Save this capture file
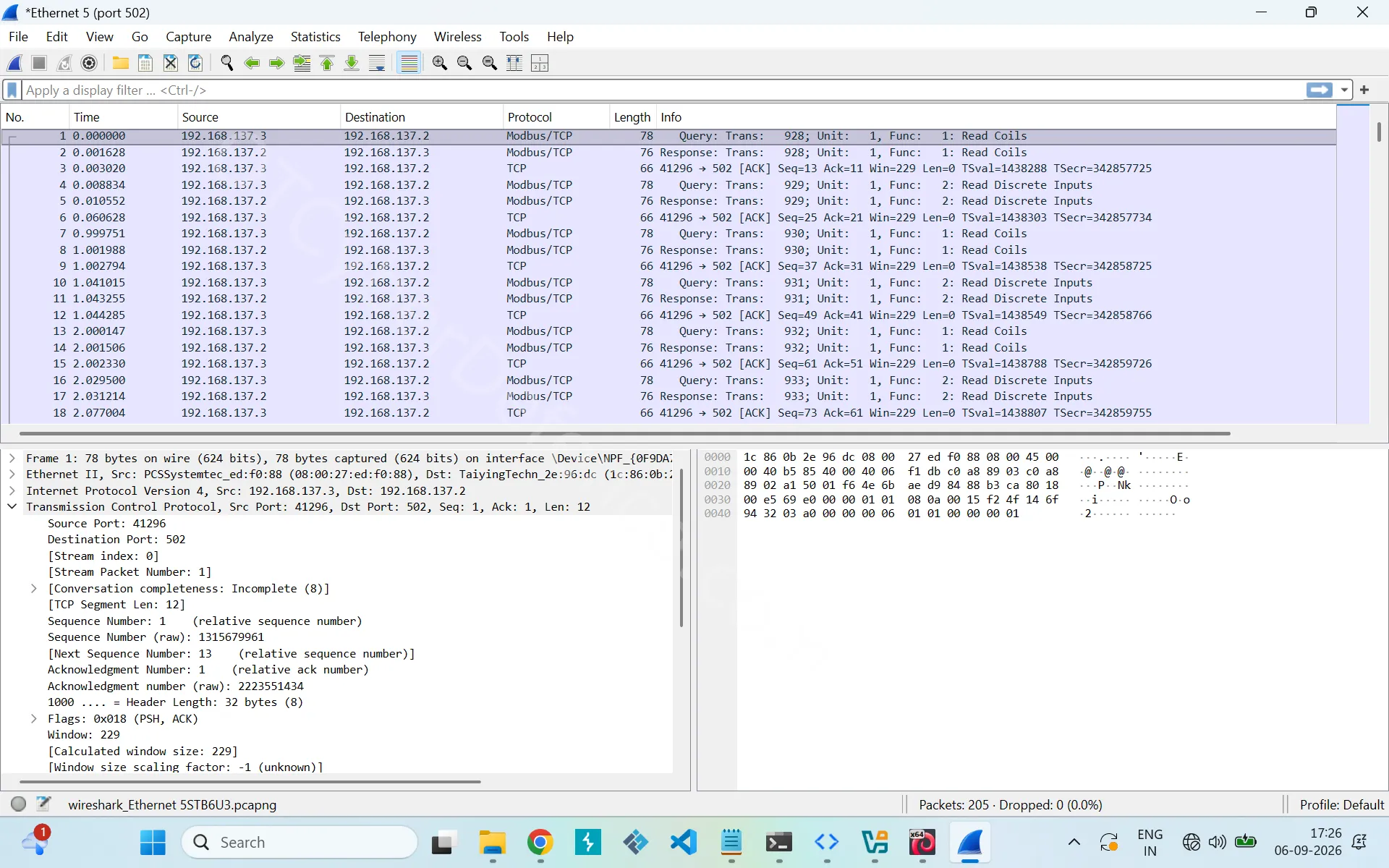The width and height of the screenshot is (1389, 868). point(145,63)
